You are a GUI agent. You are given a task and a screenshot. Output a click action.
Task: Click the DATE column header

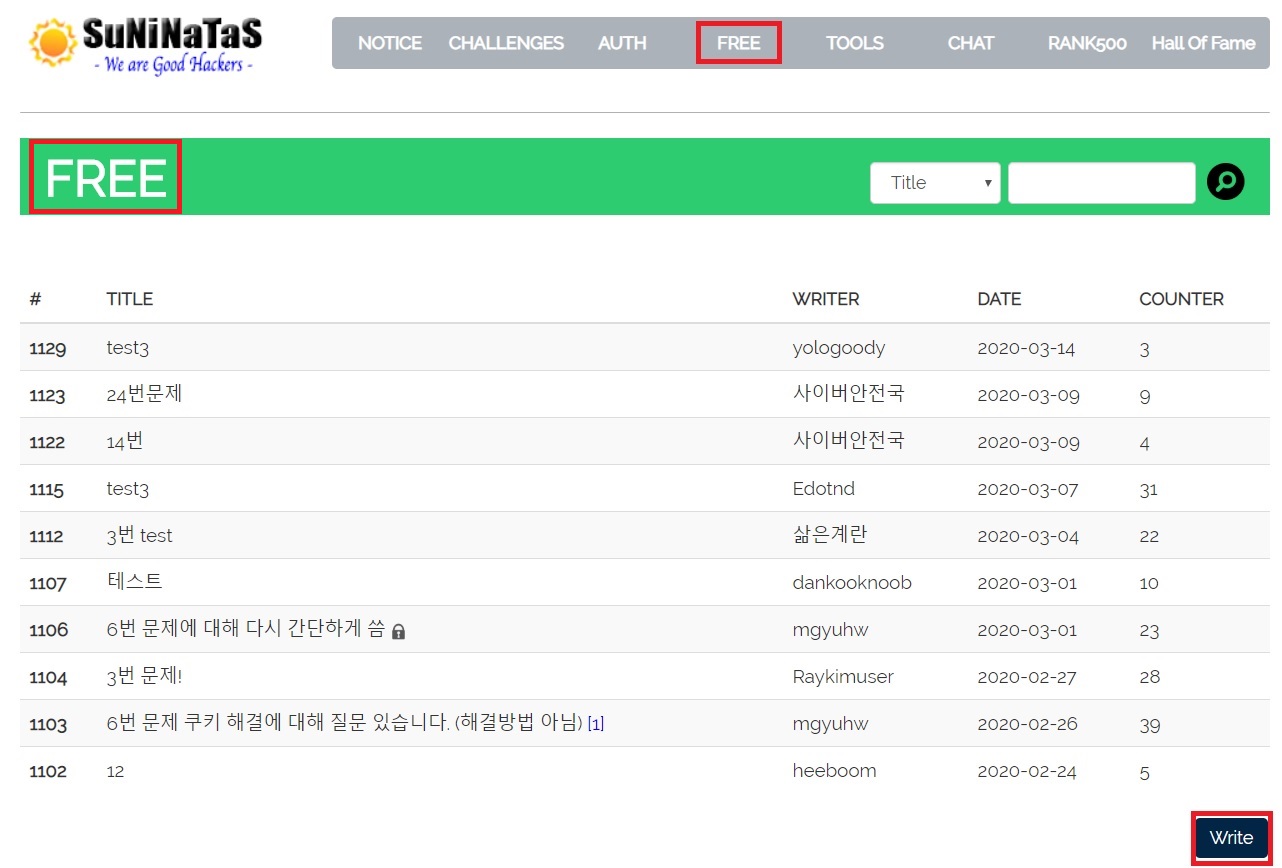1000,299
